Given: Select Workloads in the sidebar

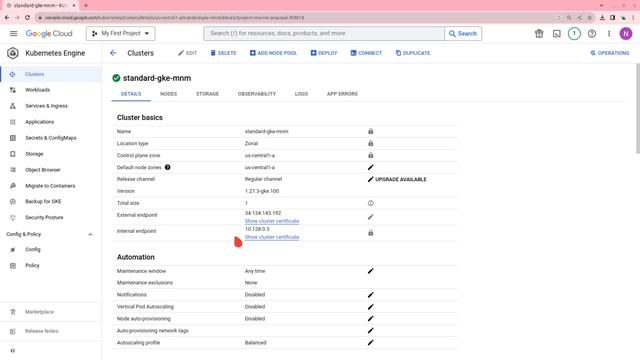Looking at the screenshot, I should [51, 90].
